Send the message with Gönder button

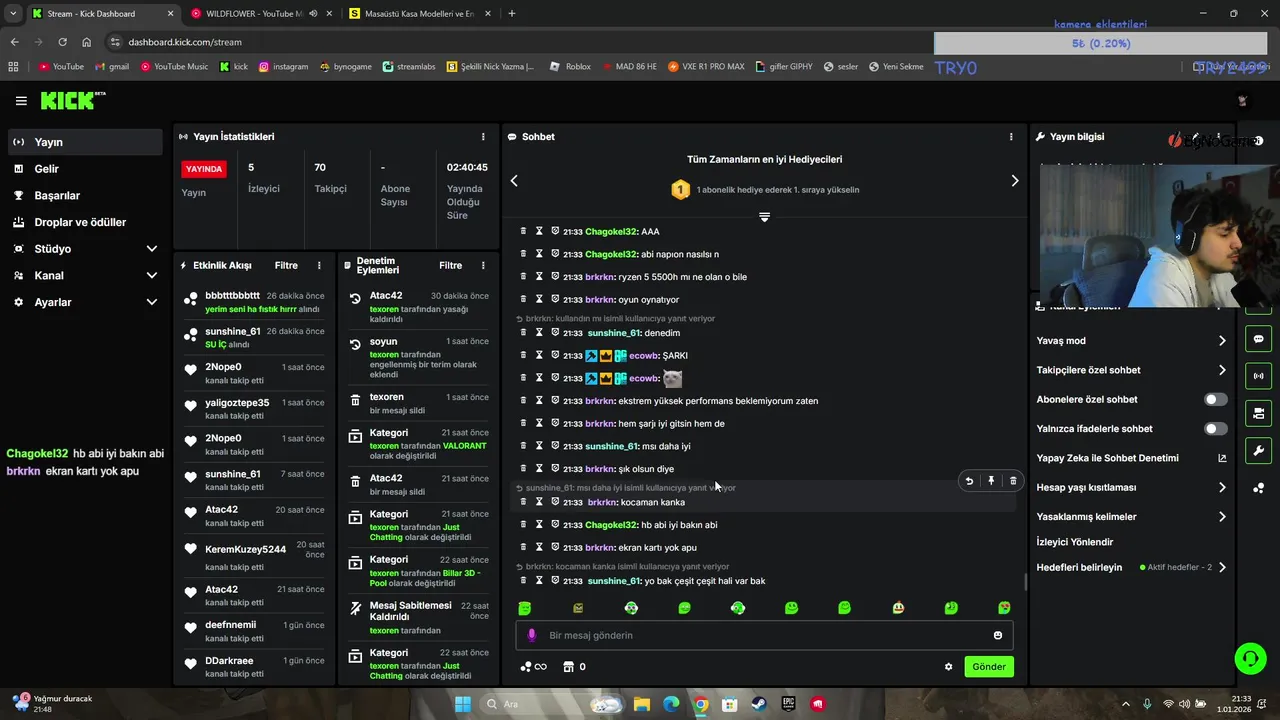[989, 667]
